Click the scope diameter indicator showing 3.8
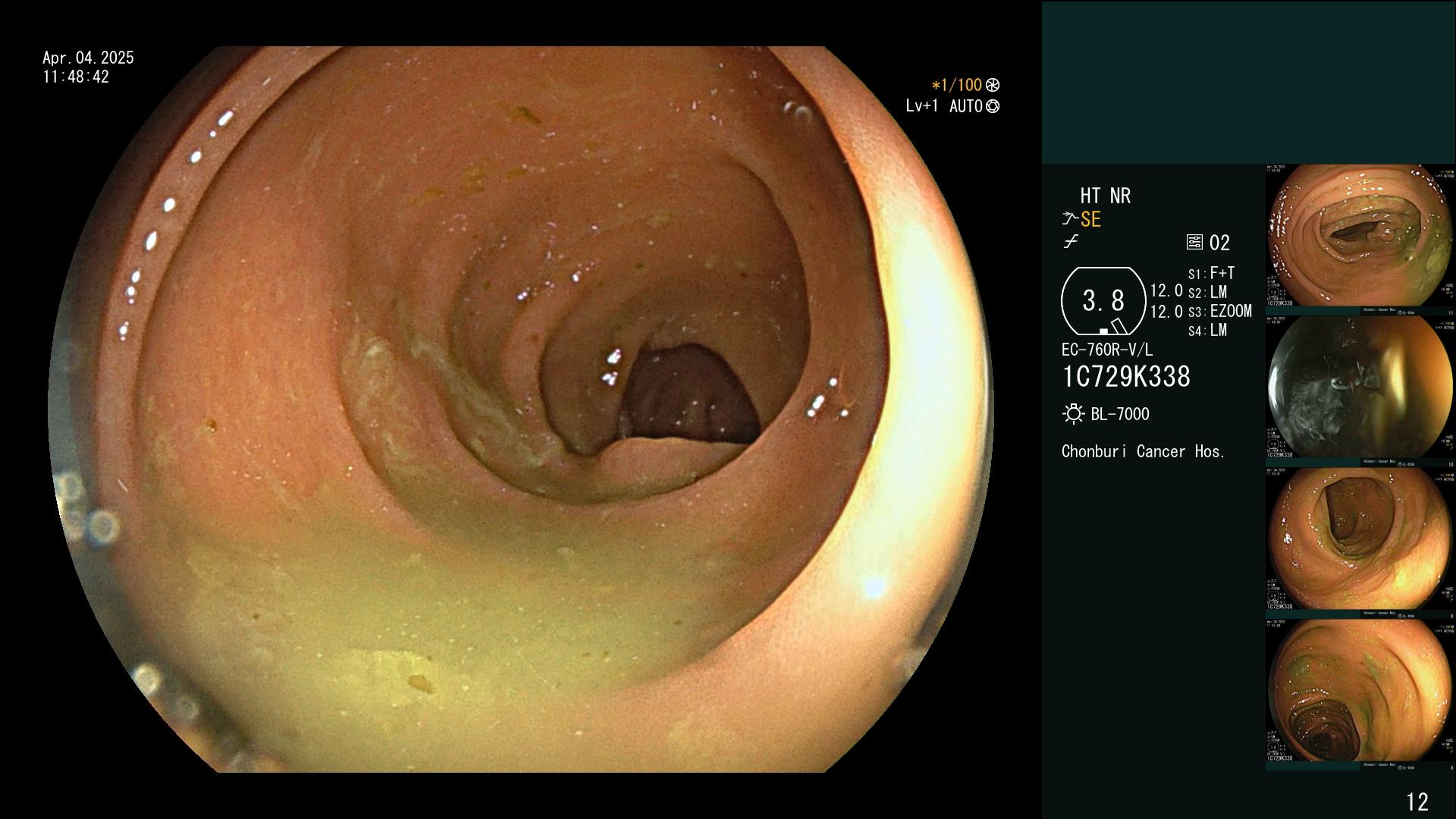Screen dimensions: 1456x819 pos(1103,301)
